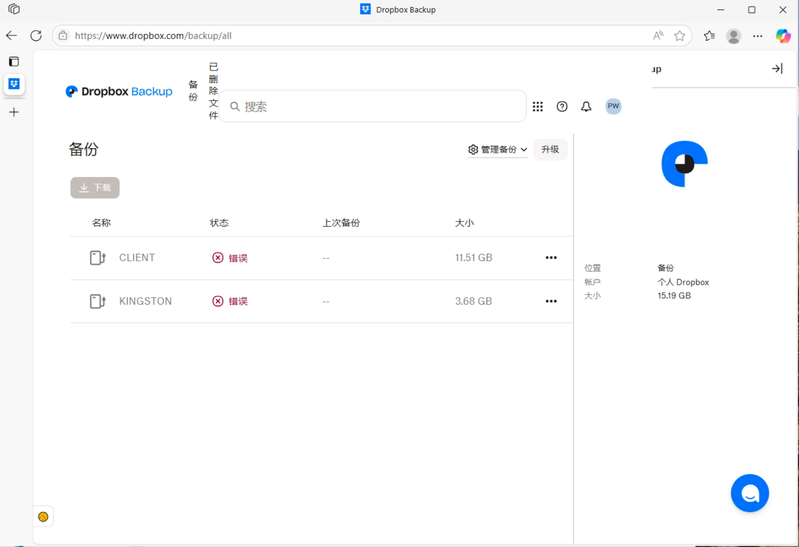The image size is (799, 547).
Task: Click the 升级 upgrade button
Action: click(x=550, y=150)
